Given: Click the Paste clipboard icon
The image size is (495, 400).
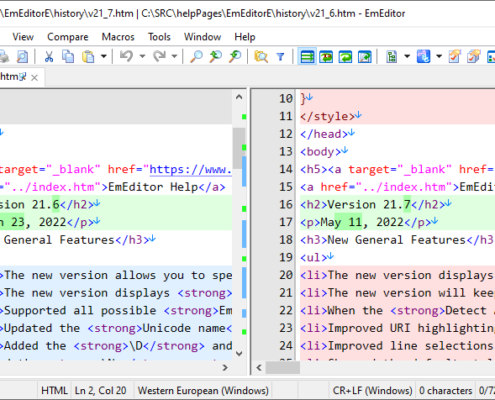Looking at the screenshot, I should click(x=88, y=56).
